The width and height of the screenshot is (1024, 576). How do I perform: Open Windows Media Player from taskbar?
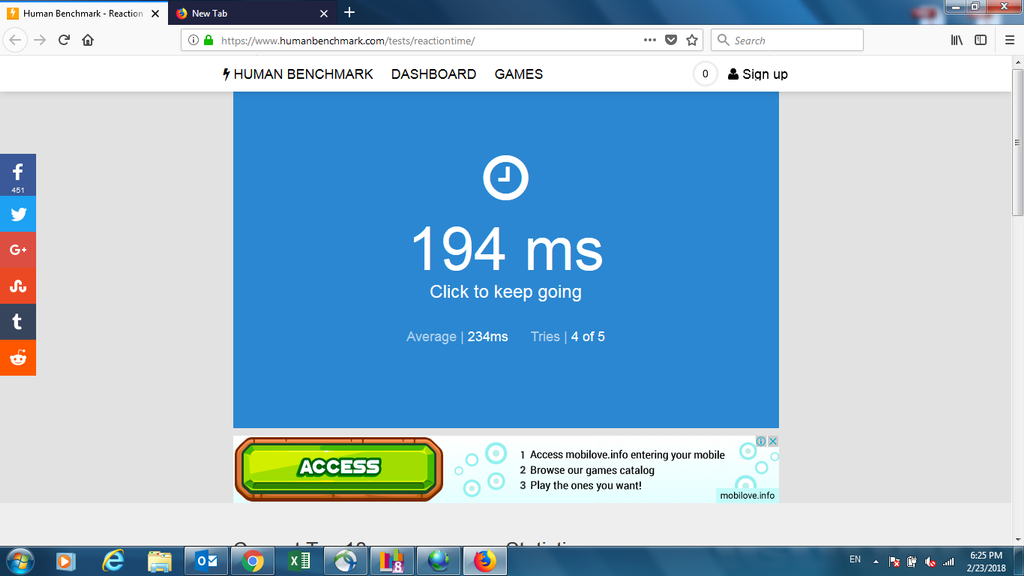pyautogui.click(x=66, y=561)
